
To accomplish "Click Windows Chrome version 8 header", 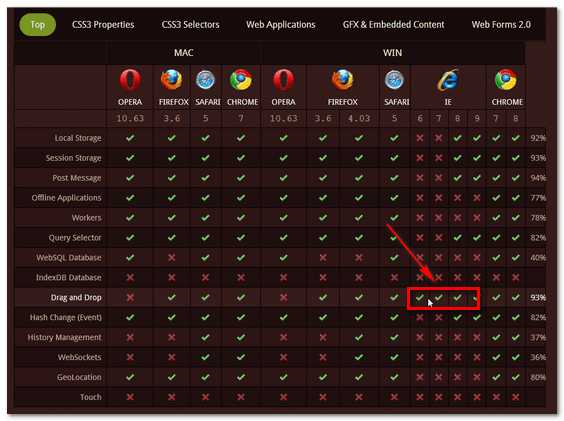I will pos(515,118).
